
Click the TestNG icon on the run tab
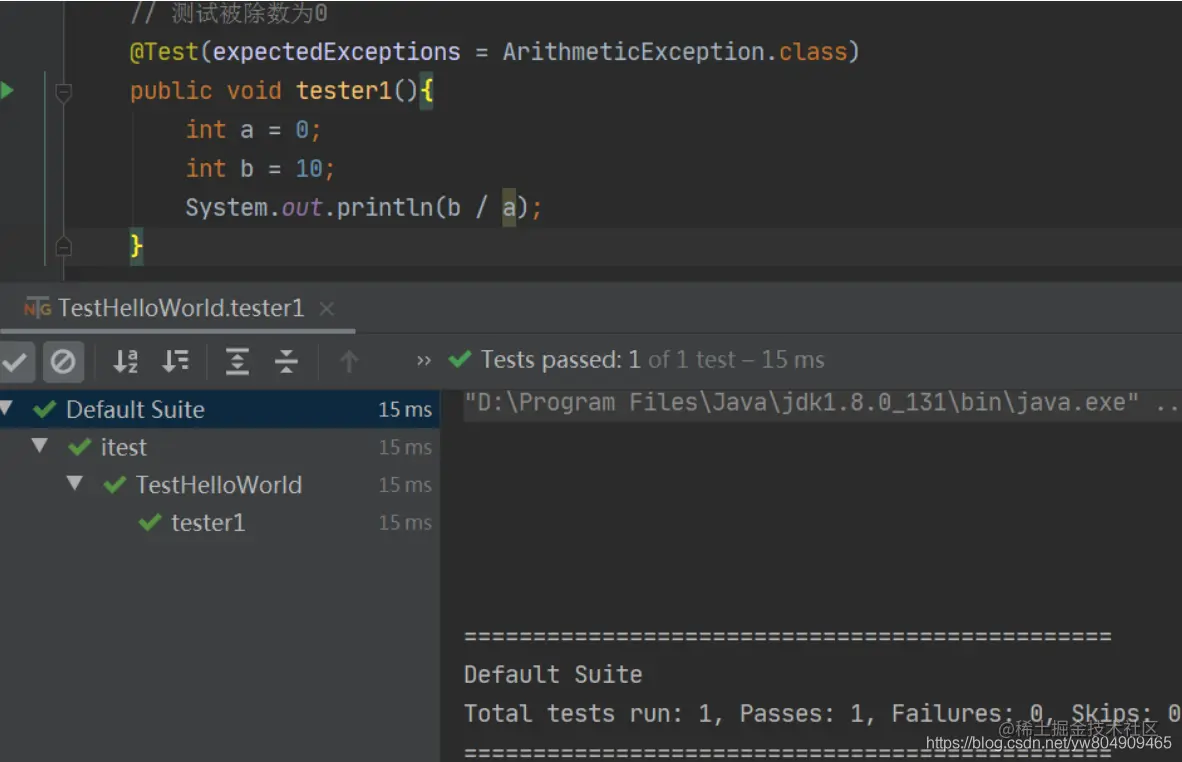pyautogui.click(x=37, y=308)
